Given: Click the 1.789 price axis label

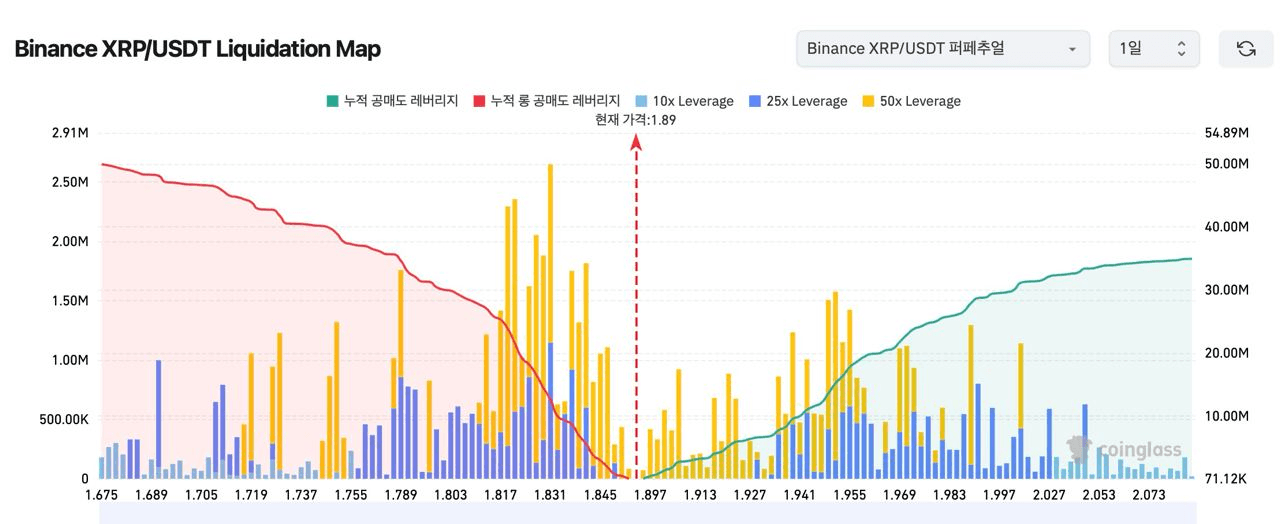Looking at the screenshot, I should click(401, 495).
